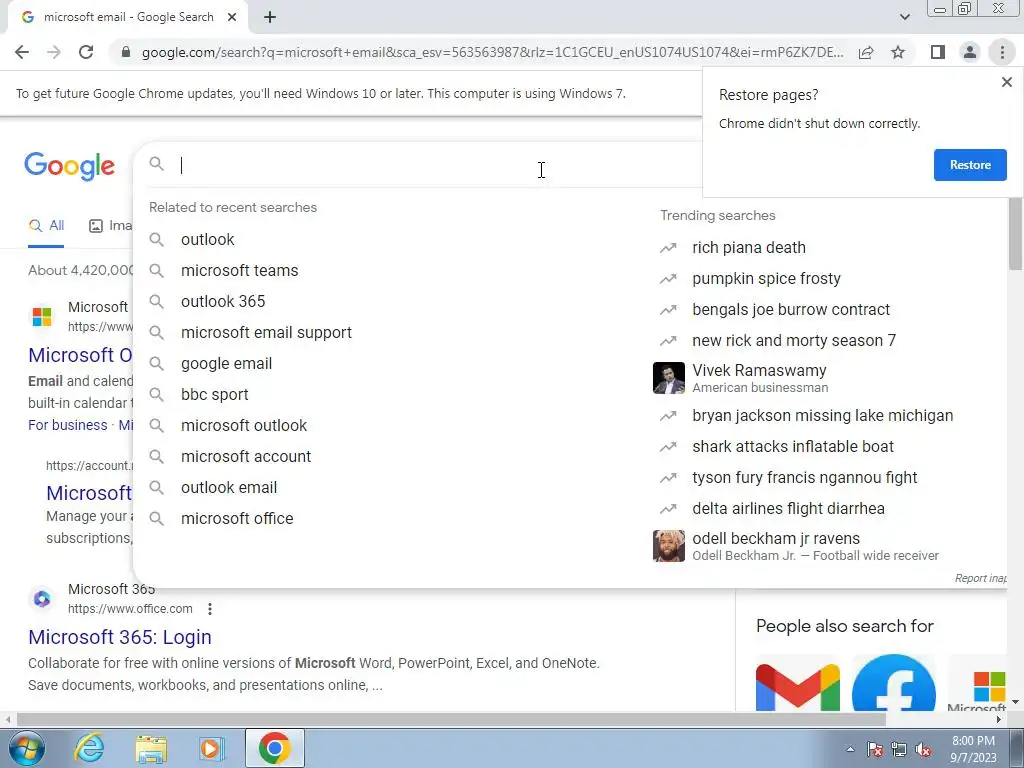Show hidden system tray icons arrow

coord(850,749)
